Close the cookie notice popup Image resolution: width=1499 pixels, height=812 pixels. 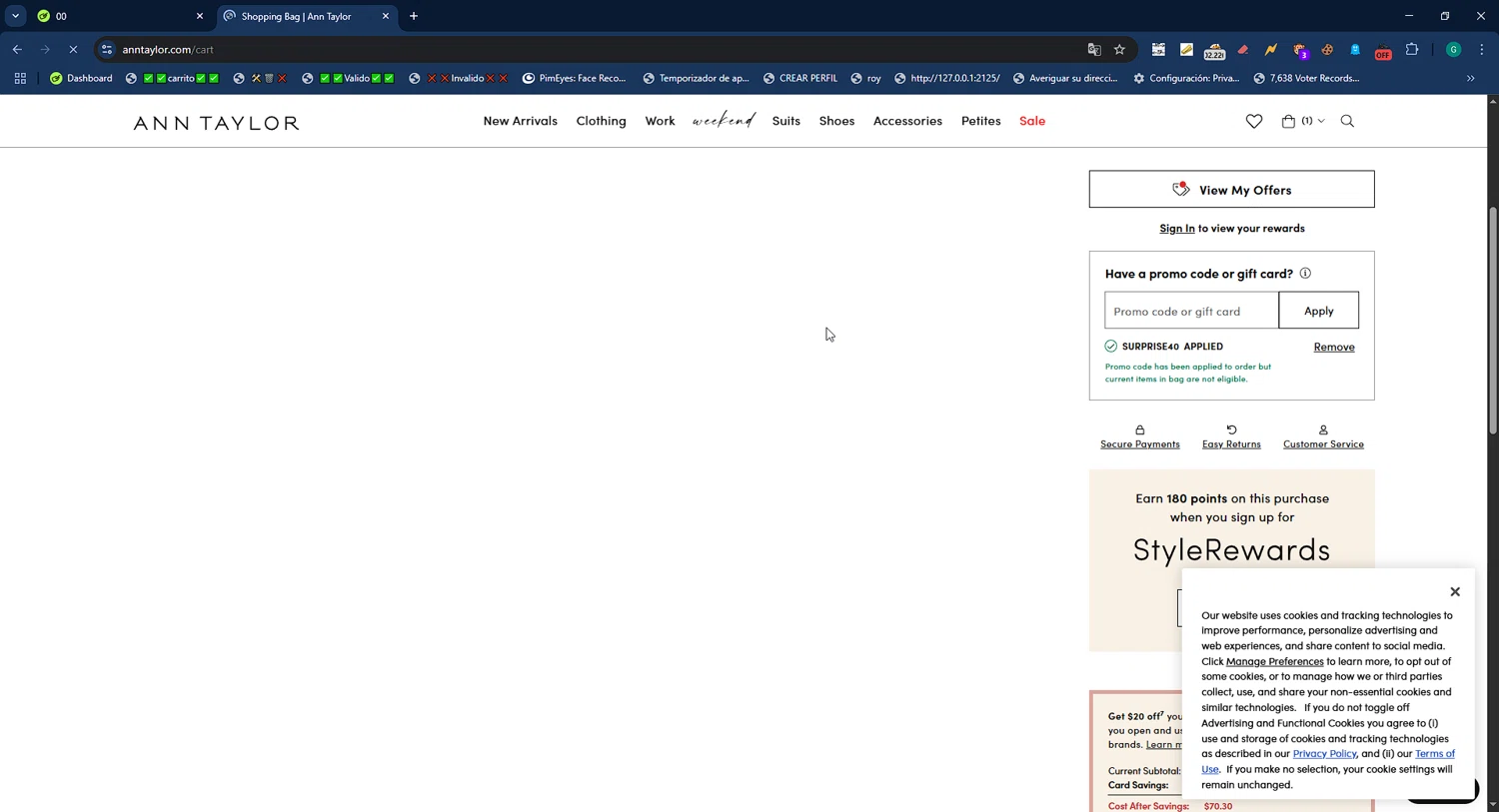[x=1455, y=592]
